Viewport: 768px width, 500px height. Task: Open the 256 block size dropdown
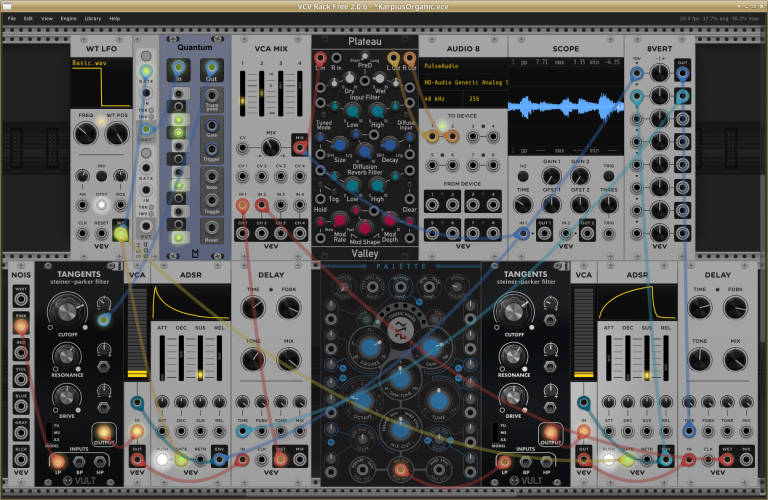pyautogui.click(x=485, y=98)
